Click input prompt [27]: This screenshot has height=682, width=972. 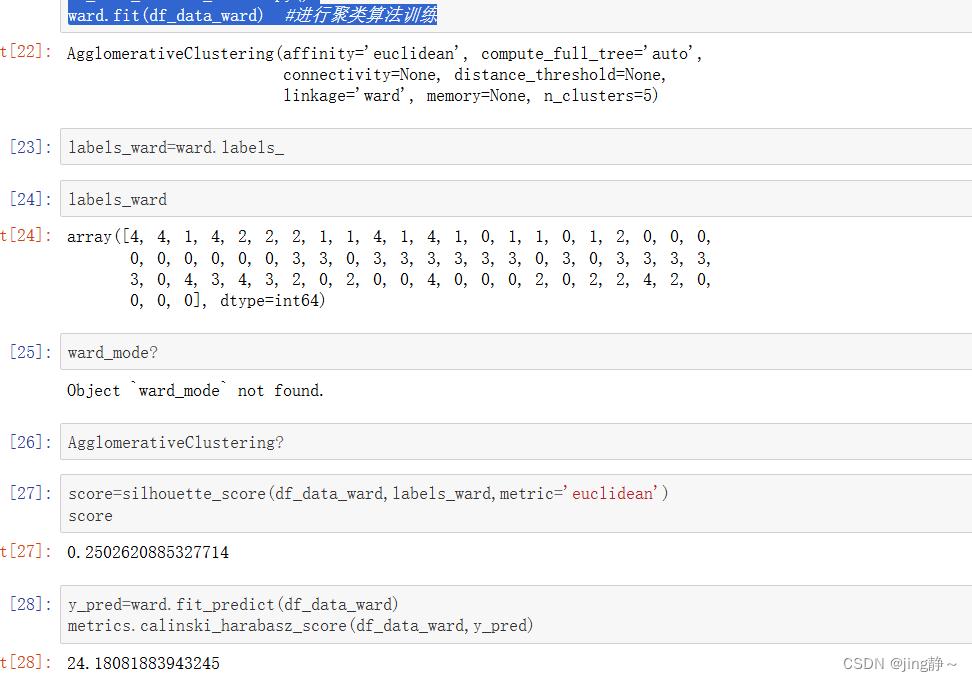pyautogui.click(x=30, y=493)
